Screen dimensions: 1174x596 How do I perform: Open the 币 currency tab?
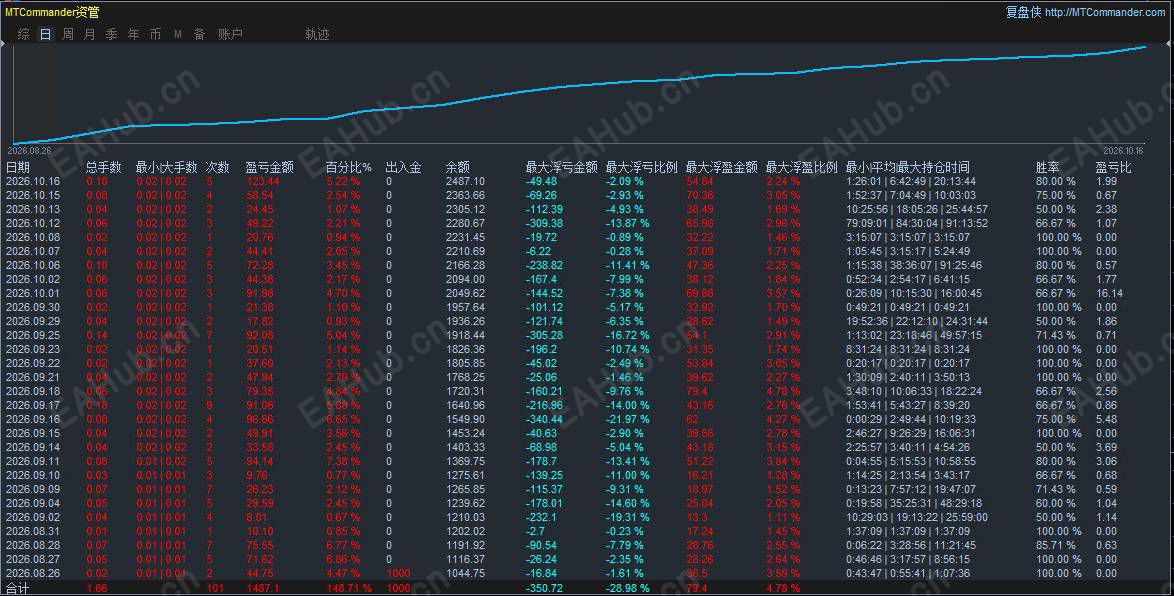coord(155,34)
